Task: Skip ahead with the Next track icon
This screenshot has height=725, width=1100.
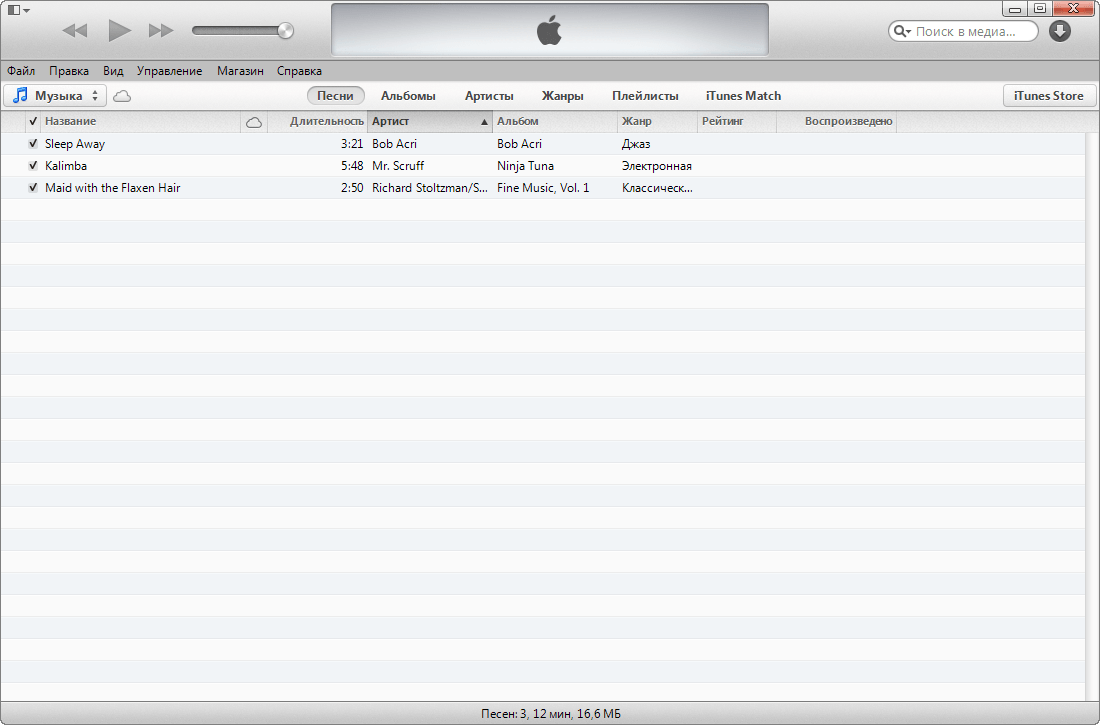Action: pos(161,30)
